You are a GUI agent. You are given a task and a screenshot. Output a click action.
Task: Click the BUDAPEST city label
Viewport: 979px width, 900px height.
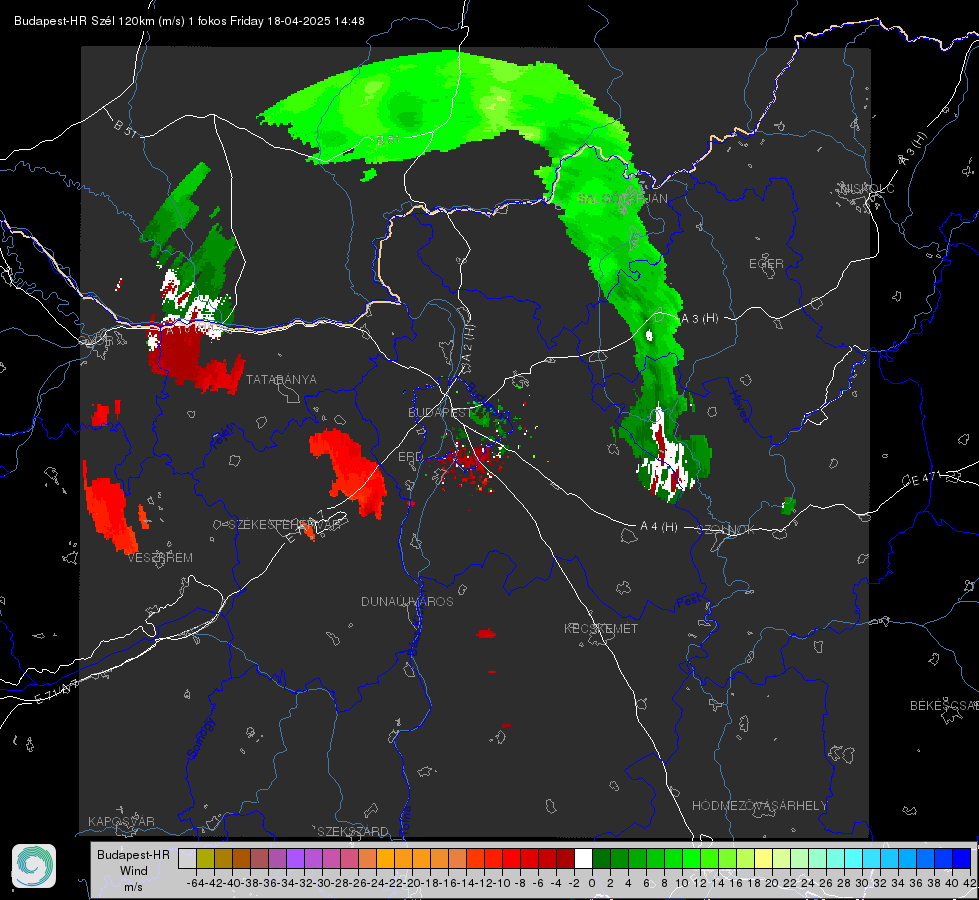(441, 413)
